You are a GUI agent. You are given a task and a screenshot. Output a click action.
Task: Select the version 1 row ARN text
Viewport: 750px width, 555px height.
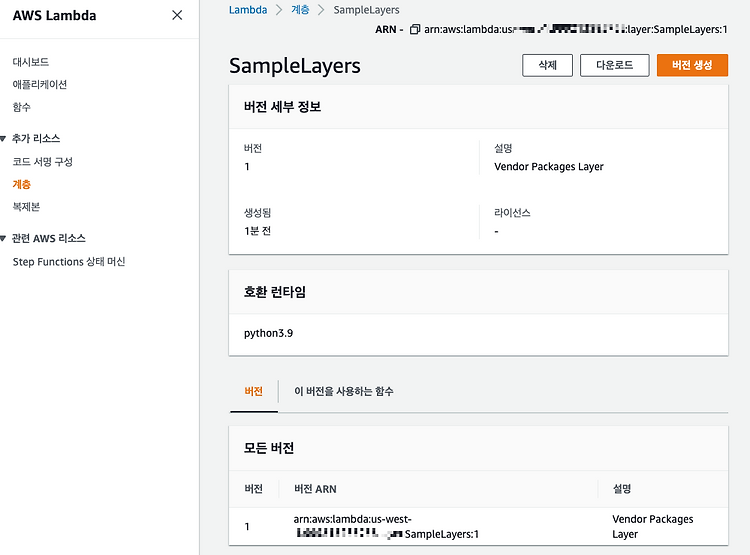[x=386, y=526]
